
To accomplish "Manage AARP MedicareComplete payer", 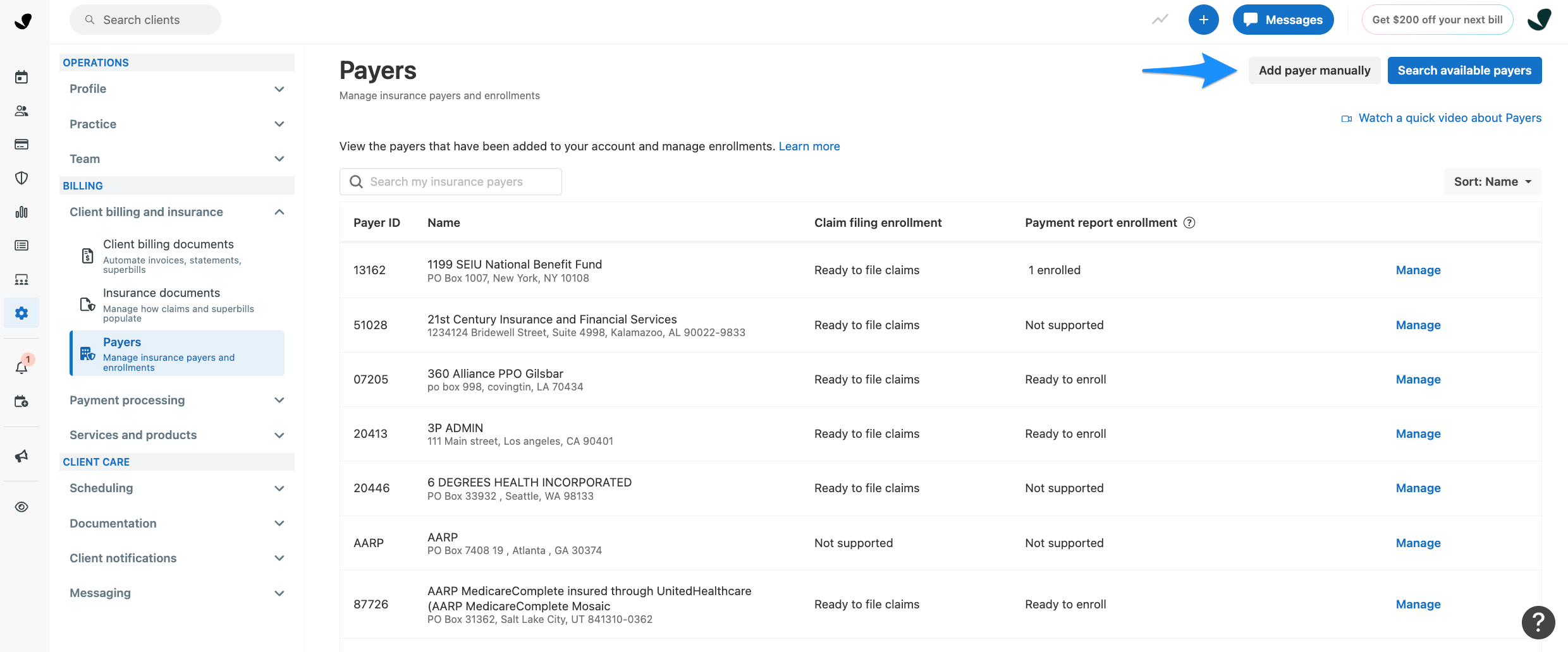I will pyautogui.click(x=1418, y=605).
